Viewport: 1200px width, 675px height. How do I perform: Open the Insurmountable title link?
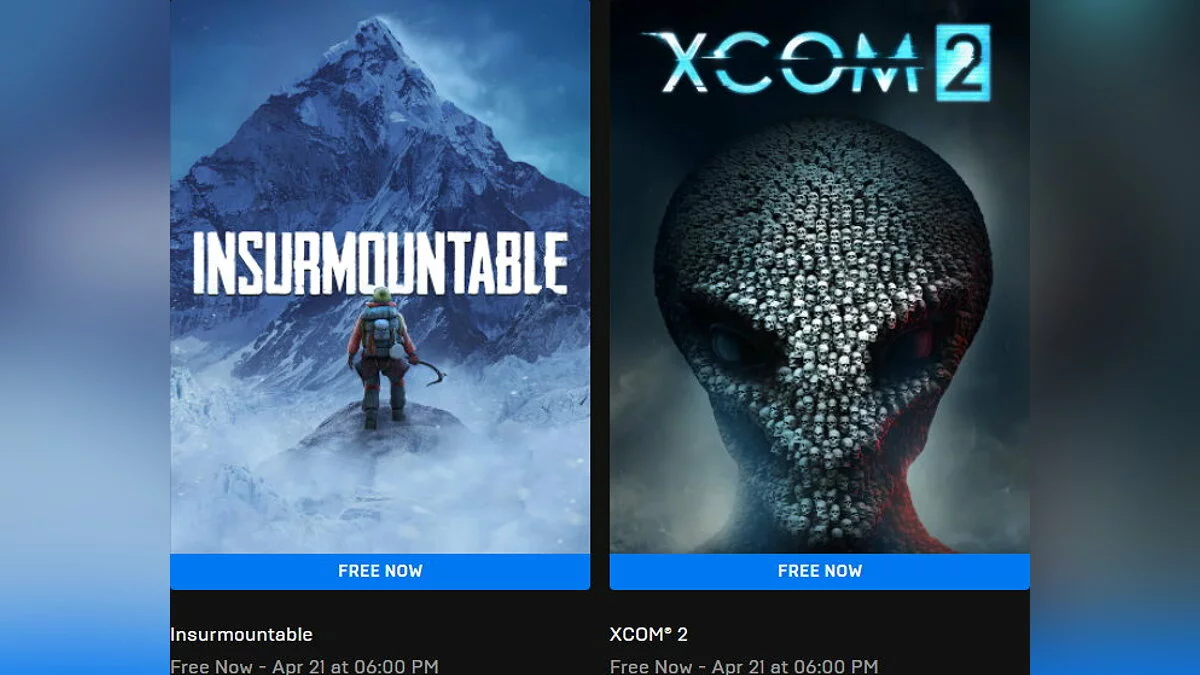click(241, 634)
